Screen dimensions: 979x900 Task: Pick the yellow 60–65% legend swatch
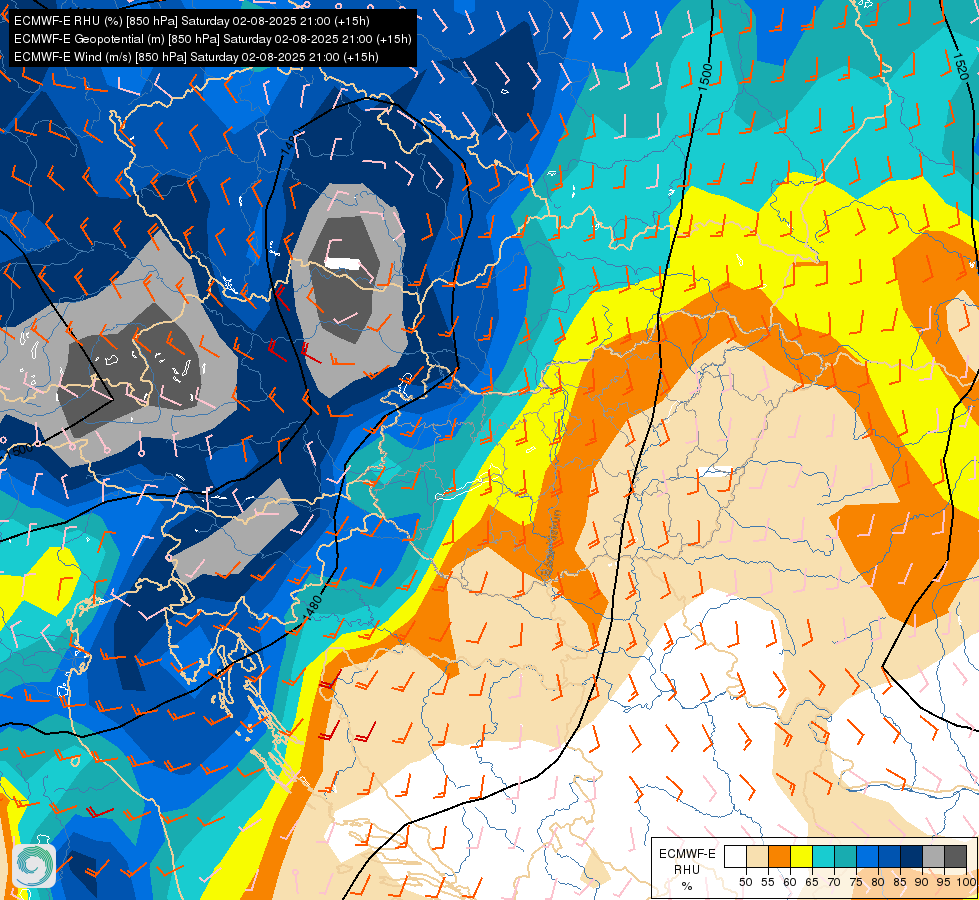click(x=801, y=856)
